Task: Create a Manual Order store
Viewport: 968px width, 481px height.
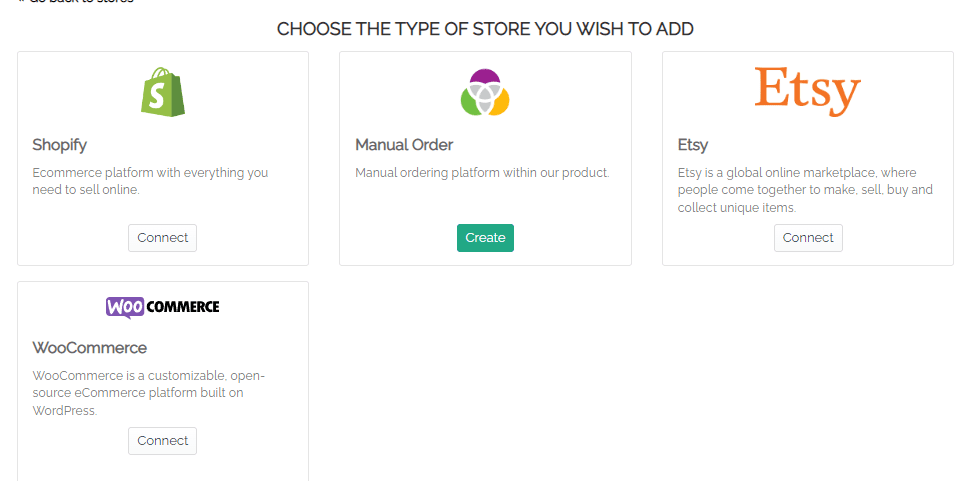Action: 485,238
